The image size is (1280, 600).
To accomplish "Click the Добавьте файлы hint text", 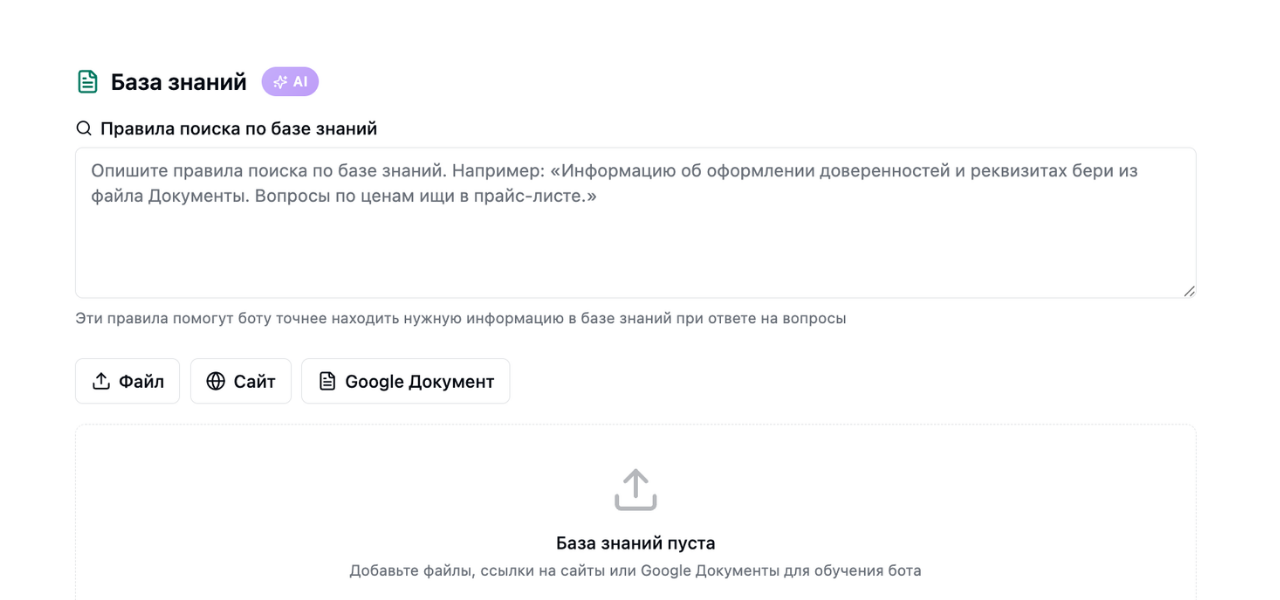I will click(635, 571).
